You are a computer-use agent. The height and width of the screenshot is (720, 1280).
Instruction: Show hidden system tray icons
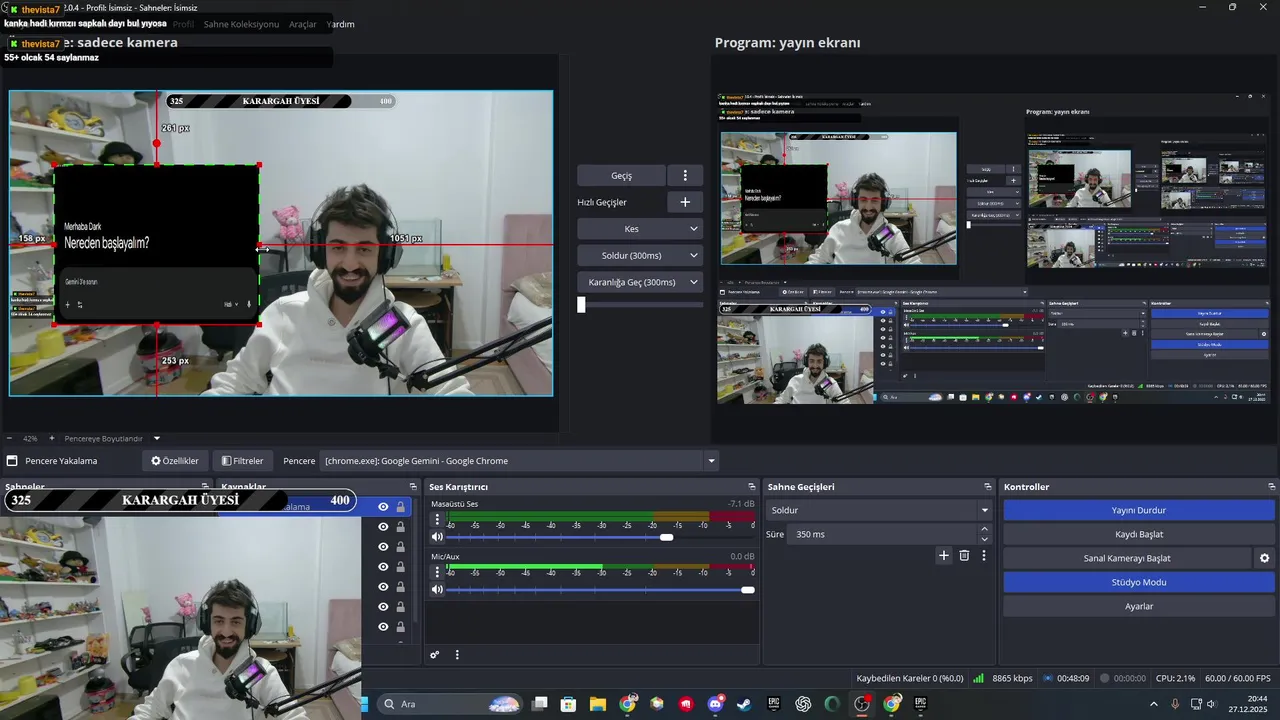[1156, 704]
